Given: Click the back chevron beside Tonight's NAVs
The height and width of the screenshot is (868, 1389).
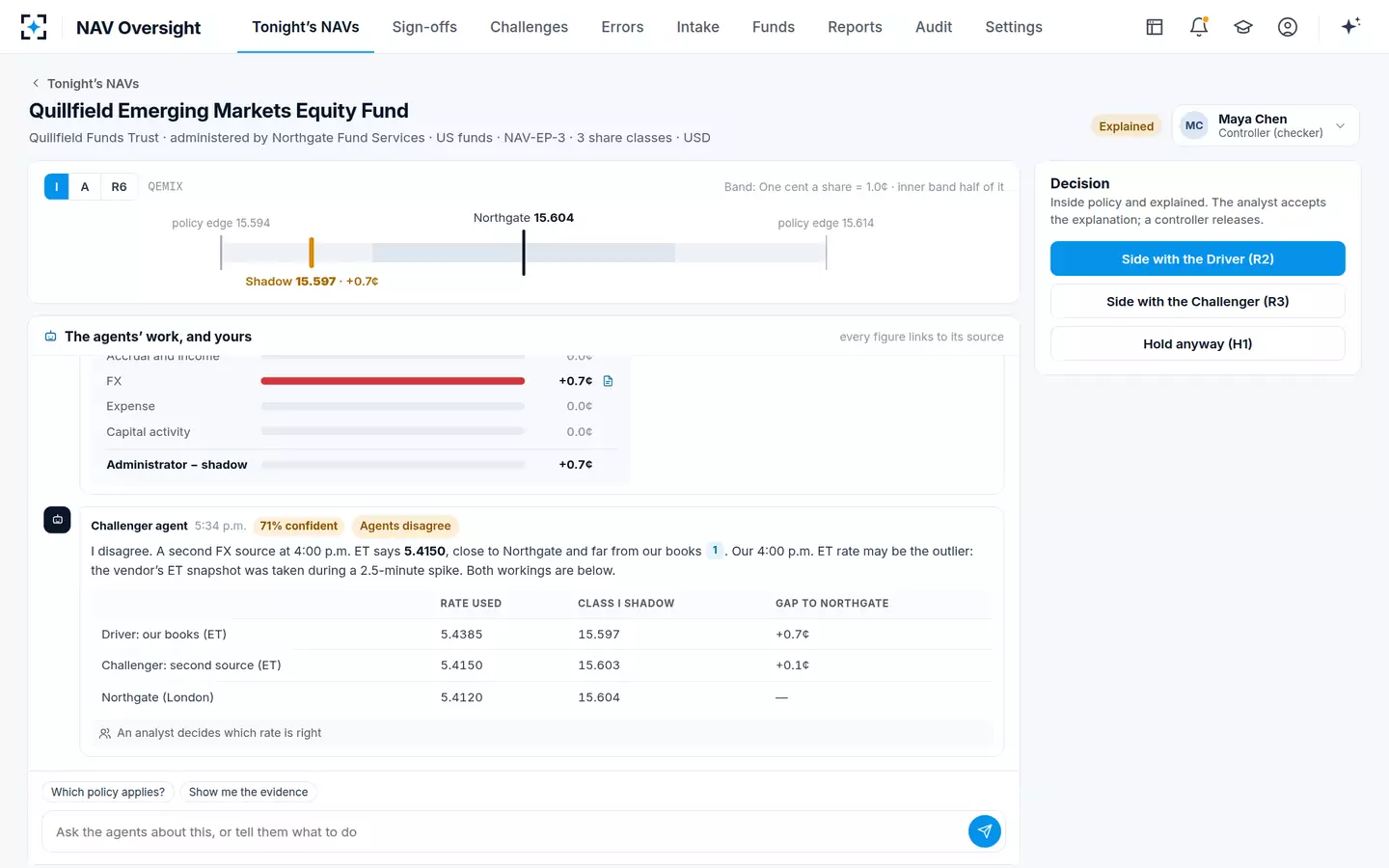Looking at the screenshot, I should (x=36, y=83).
